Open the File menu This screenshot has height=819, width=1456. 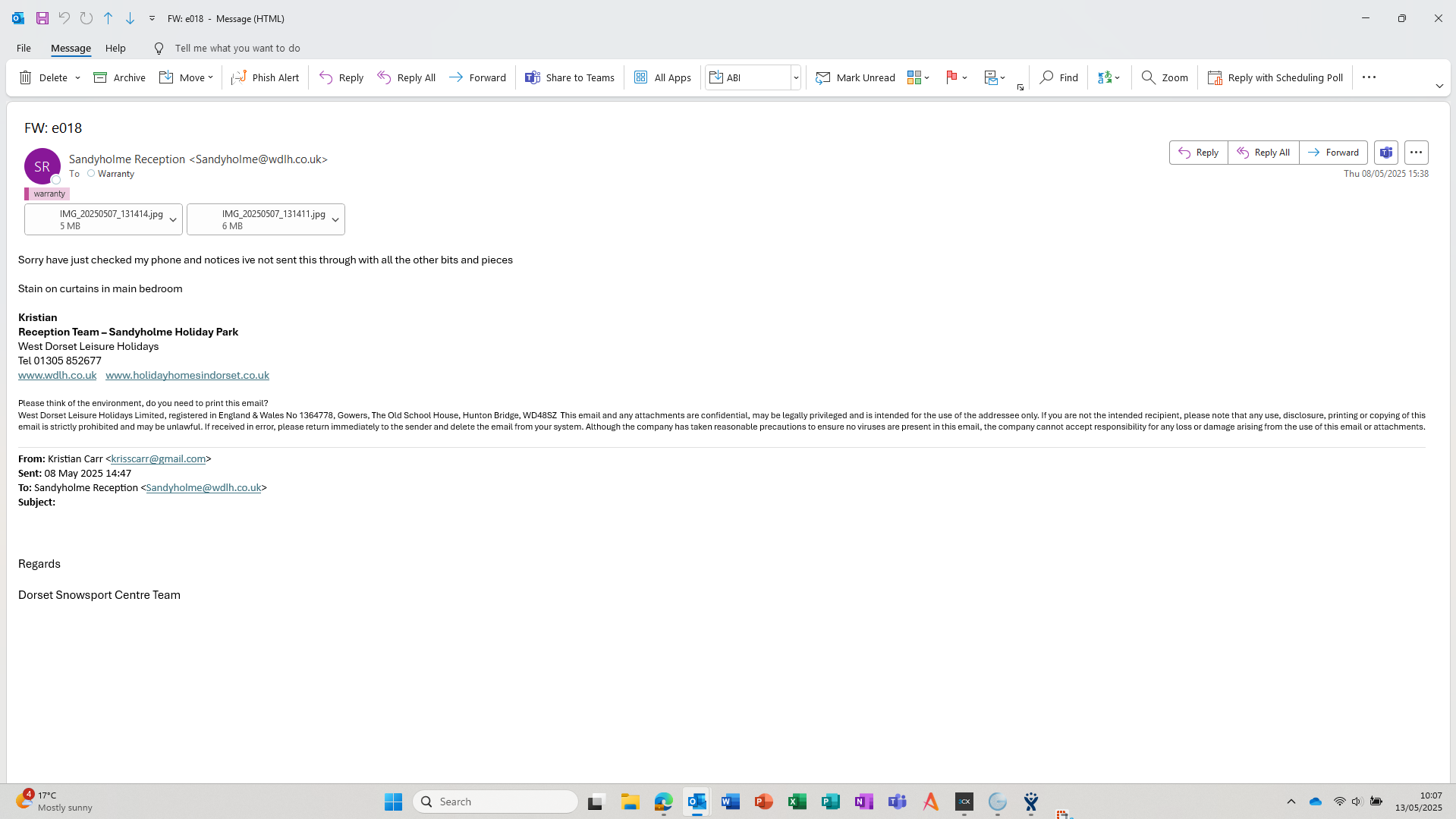tap(24, 48)
